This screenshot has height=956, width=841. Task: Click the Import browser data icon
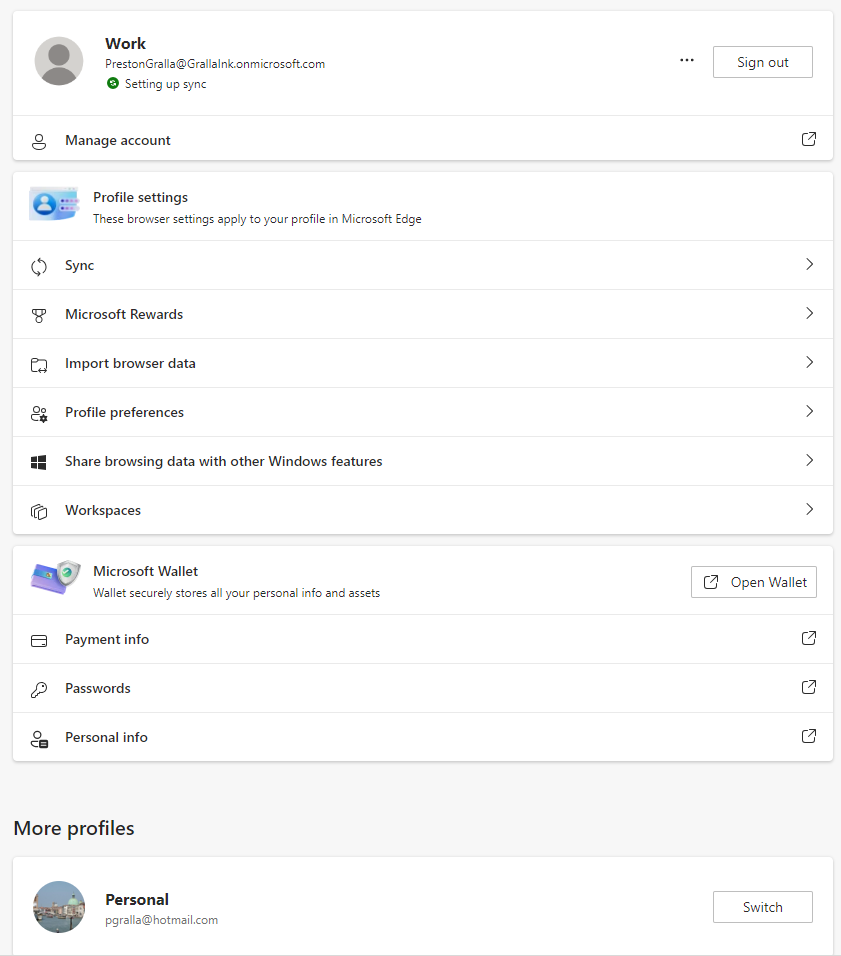point(38,363)
